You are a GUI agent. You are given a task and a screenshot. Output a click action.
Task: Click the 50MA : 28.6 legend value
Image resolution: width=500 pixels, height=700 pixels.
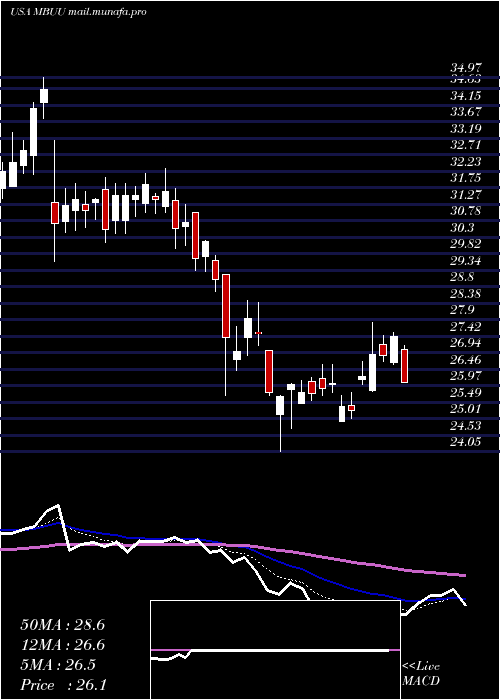pyautogui.click(x=62, y=625)
